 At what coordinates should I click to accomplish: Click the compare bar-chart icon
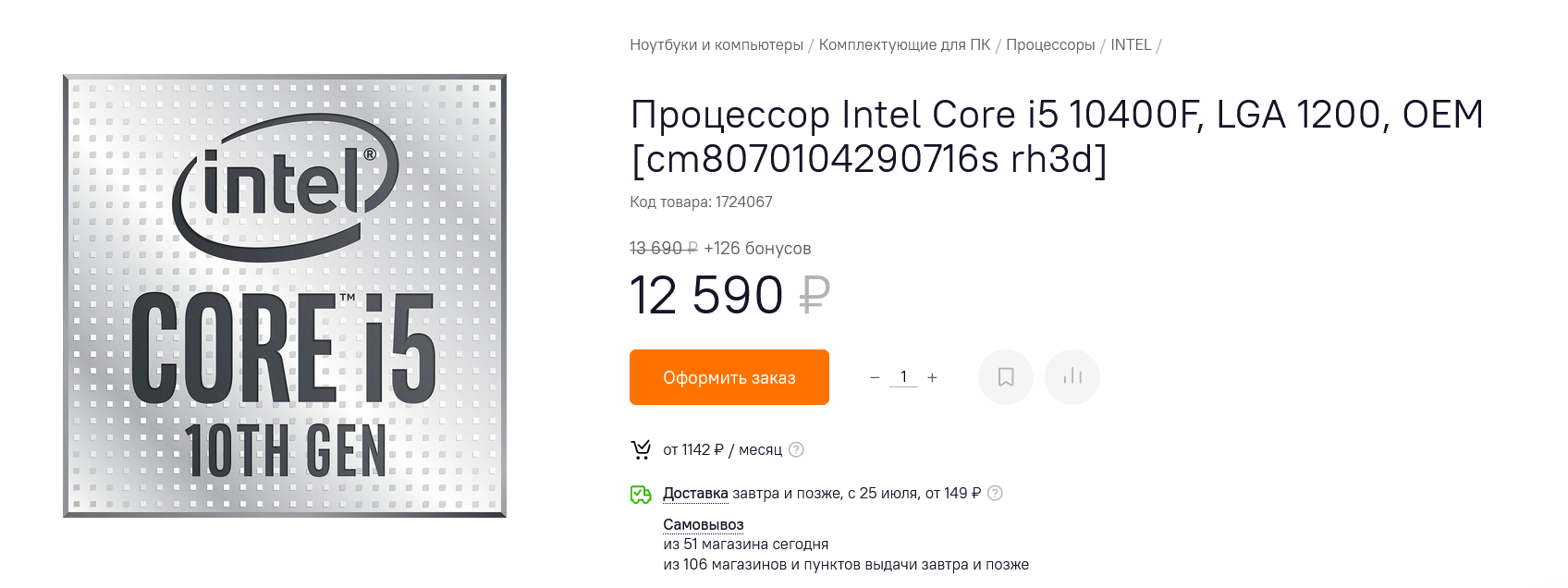click(x=1072, y=377)
